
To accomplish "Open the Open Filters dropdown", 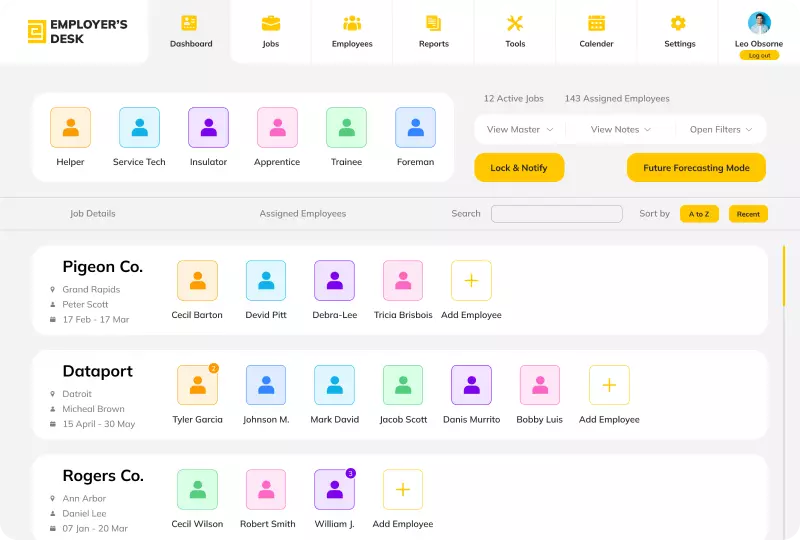I will (720, 129).
